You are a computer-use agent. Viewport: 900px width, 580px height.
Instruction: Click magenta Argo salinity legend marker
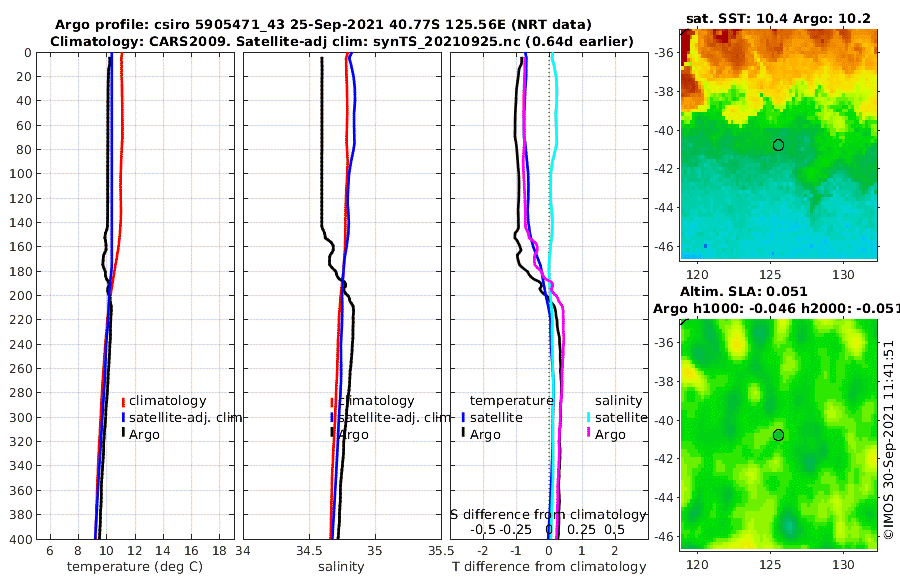pyautogui.click(x=588, y=434)
